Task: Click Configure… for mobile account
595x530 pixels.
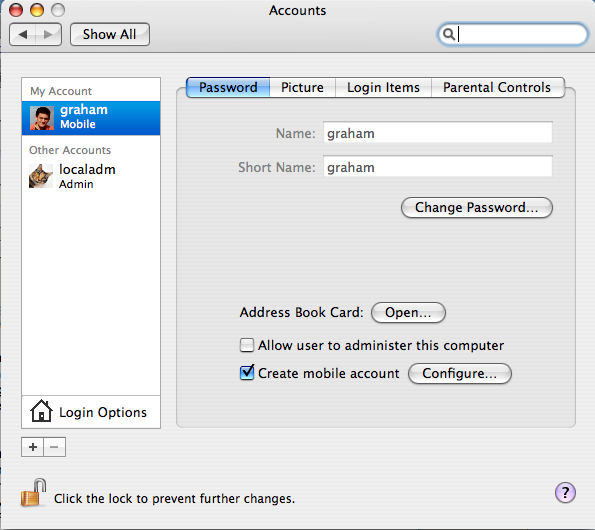Action: [460, 374]
